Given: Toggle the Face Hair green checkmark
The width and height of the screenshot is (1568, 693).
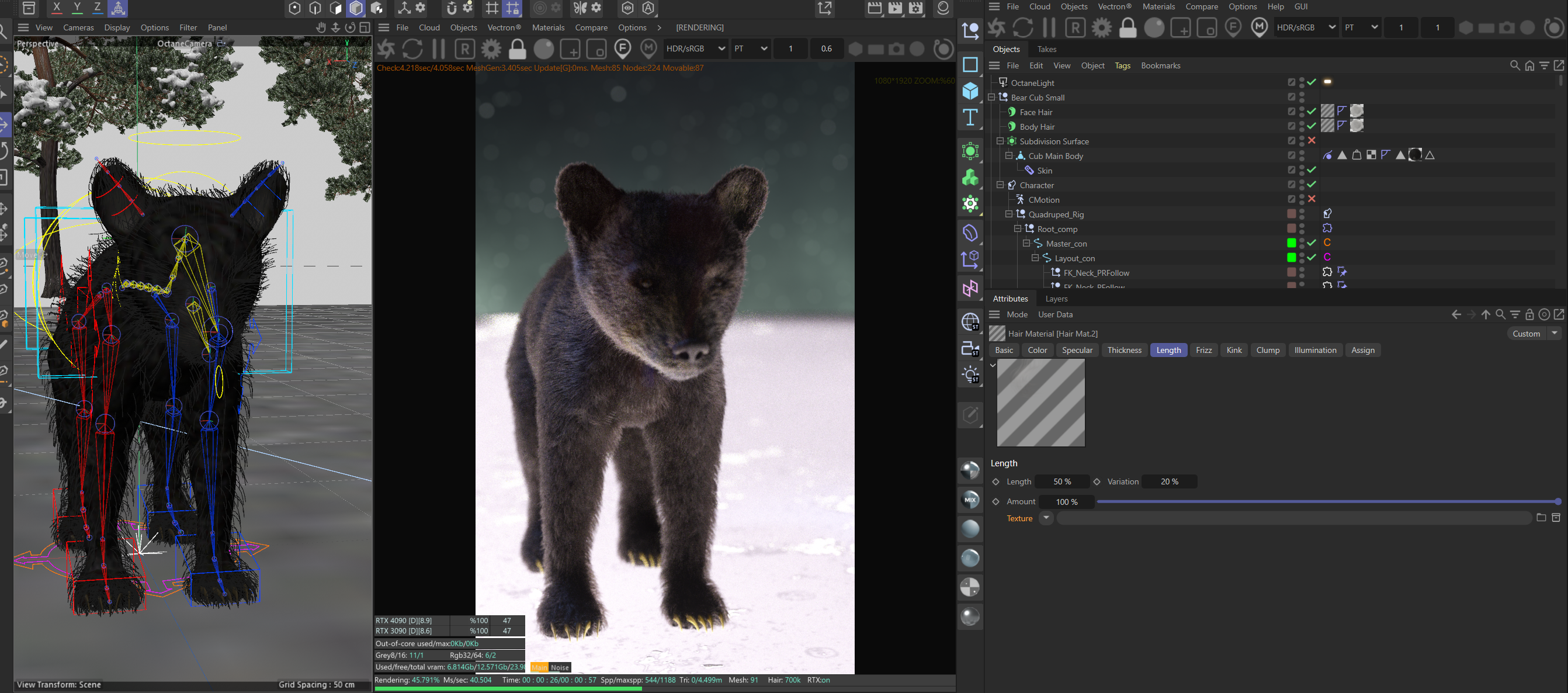Looking at the screenshot, I should coord(1312,112).
